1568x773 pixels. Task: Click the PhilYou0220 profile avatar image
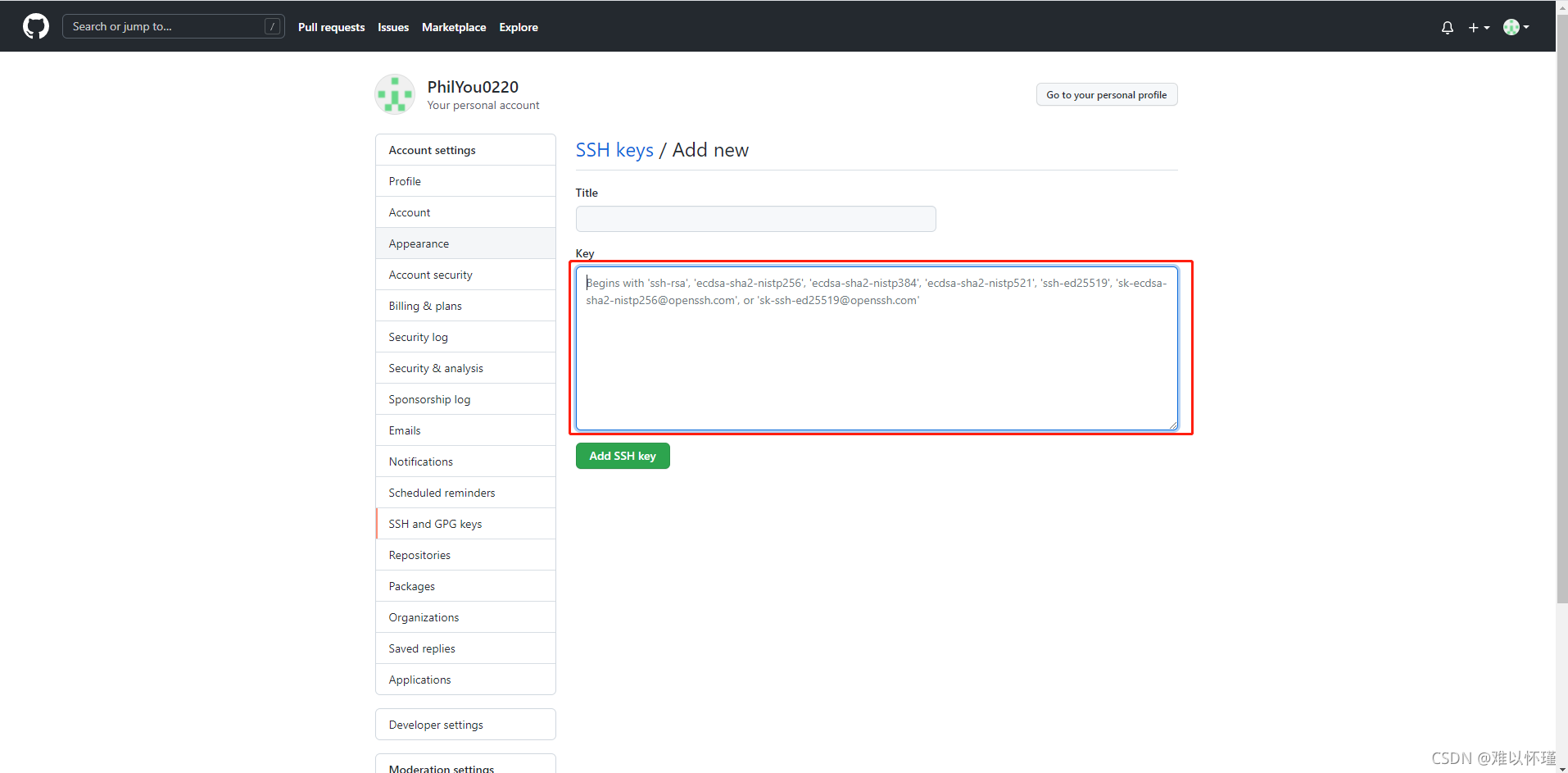pos(395,94)
